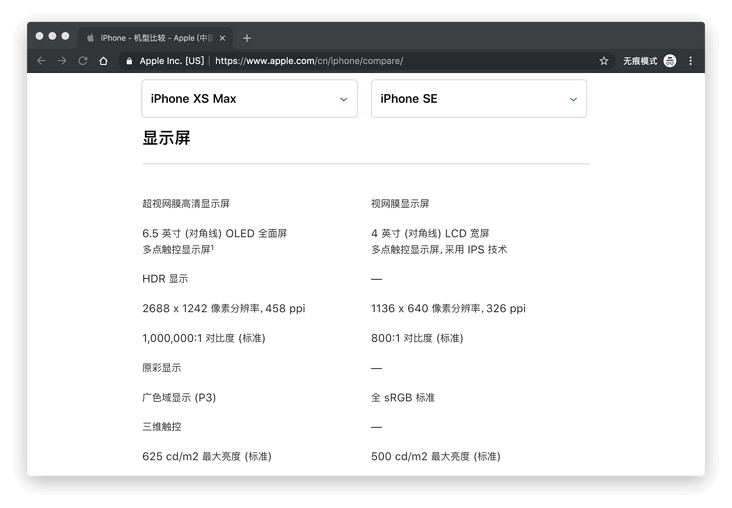Bookmark this page with the star
732x508 pixels.
604,61
